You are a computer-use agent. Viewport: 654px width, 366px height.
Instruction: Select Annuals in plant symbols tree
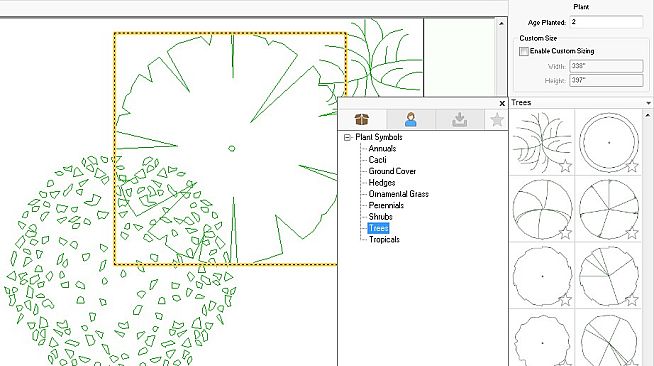point(382,148)
